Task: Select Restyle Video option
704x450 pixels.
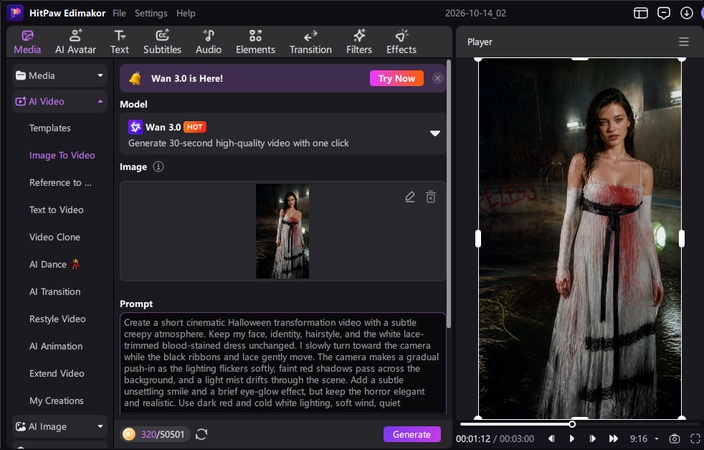Action: (57, 319)
